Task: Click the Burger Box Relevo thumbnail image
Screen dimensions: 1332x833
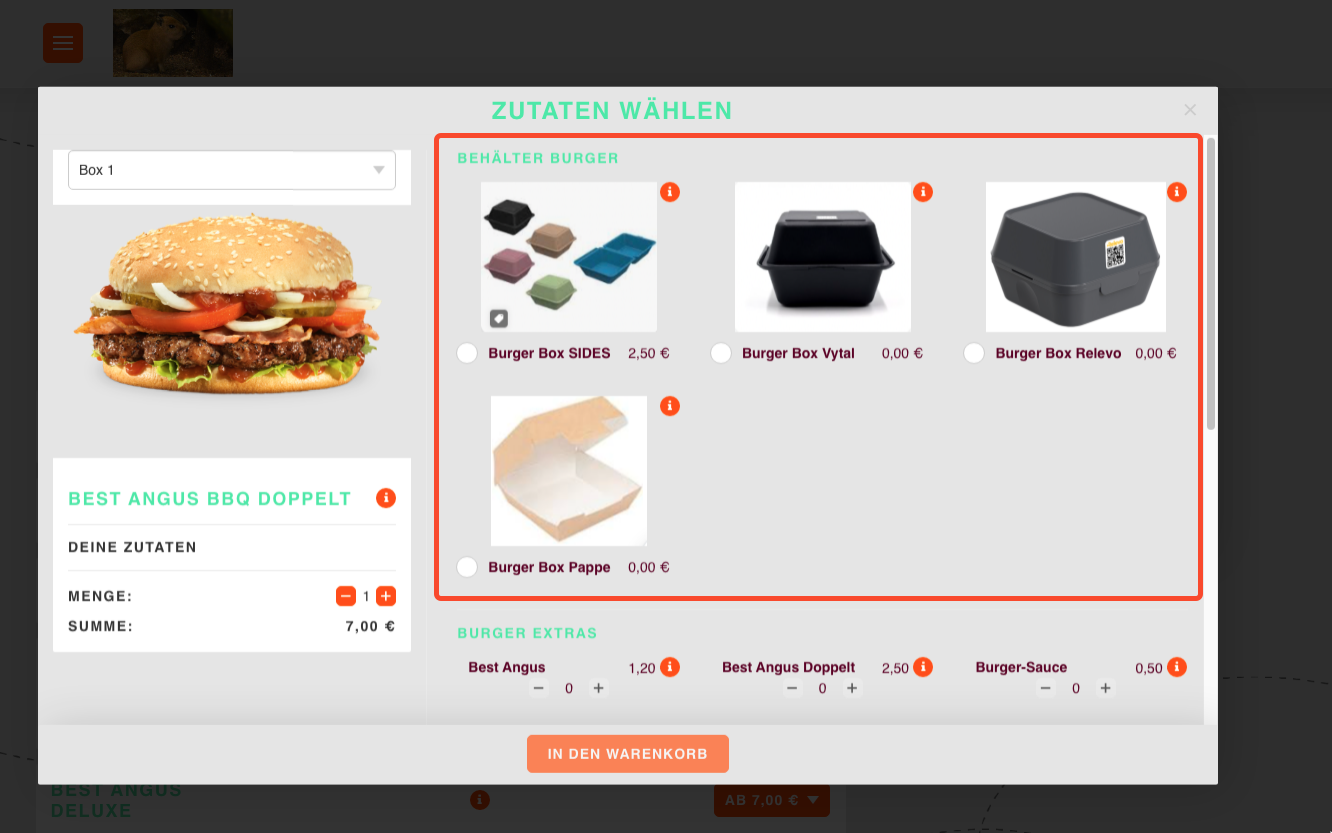Action: pyautogui.click(x=1076, y=257)
